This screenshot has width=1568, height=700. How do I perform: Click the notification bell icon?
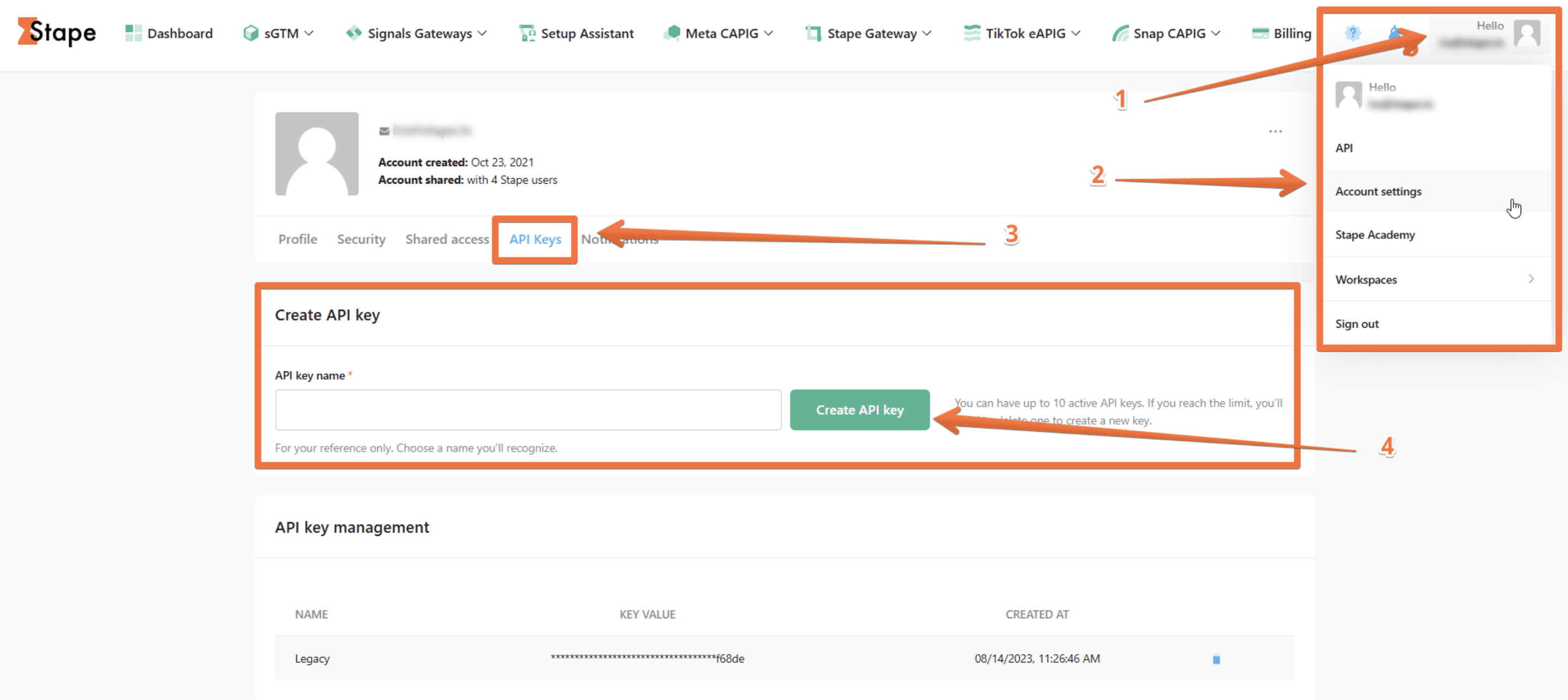coord(1394,33)
